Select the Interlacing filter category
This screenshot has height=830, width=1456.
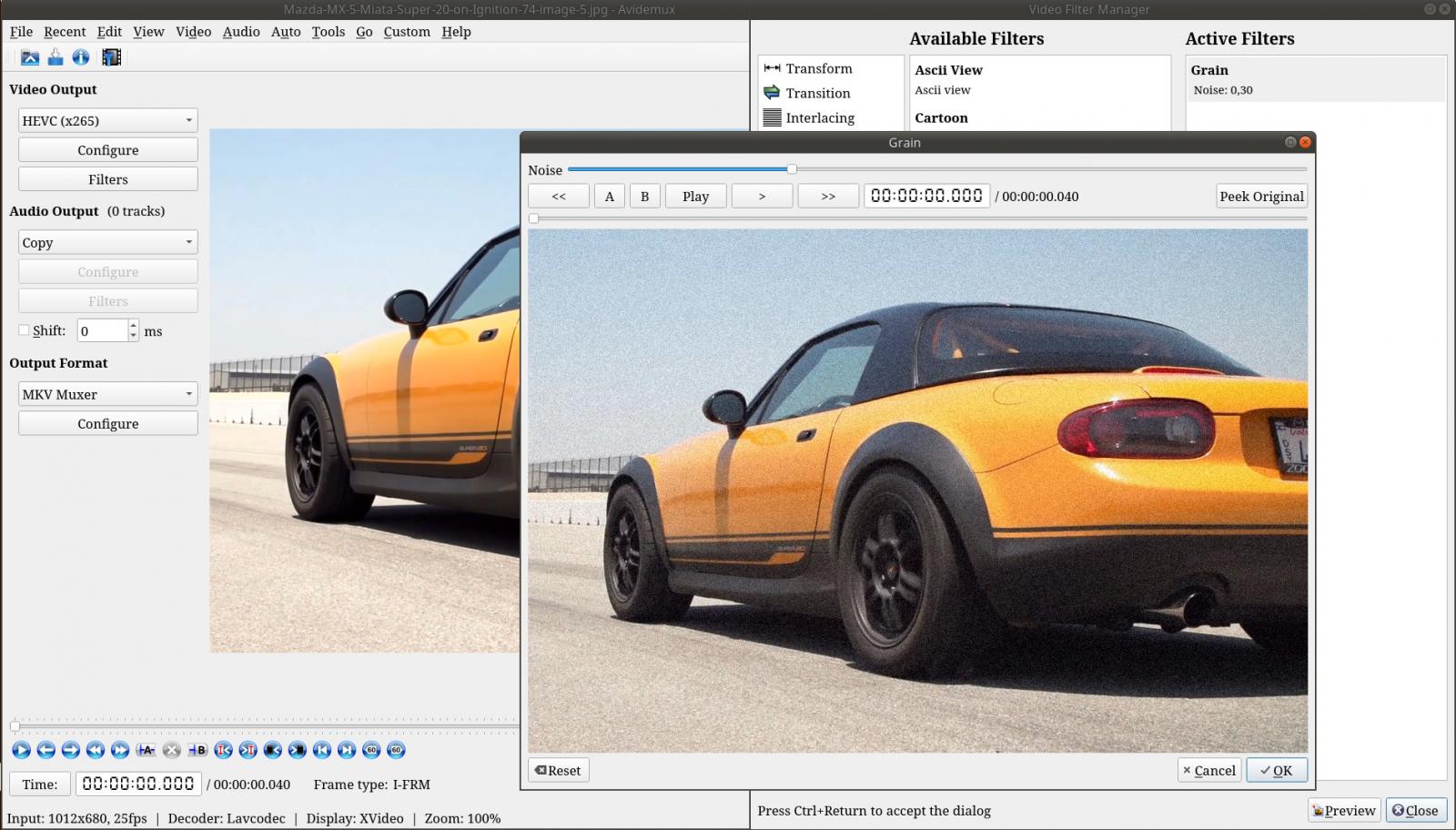click(819, 117)
